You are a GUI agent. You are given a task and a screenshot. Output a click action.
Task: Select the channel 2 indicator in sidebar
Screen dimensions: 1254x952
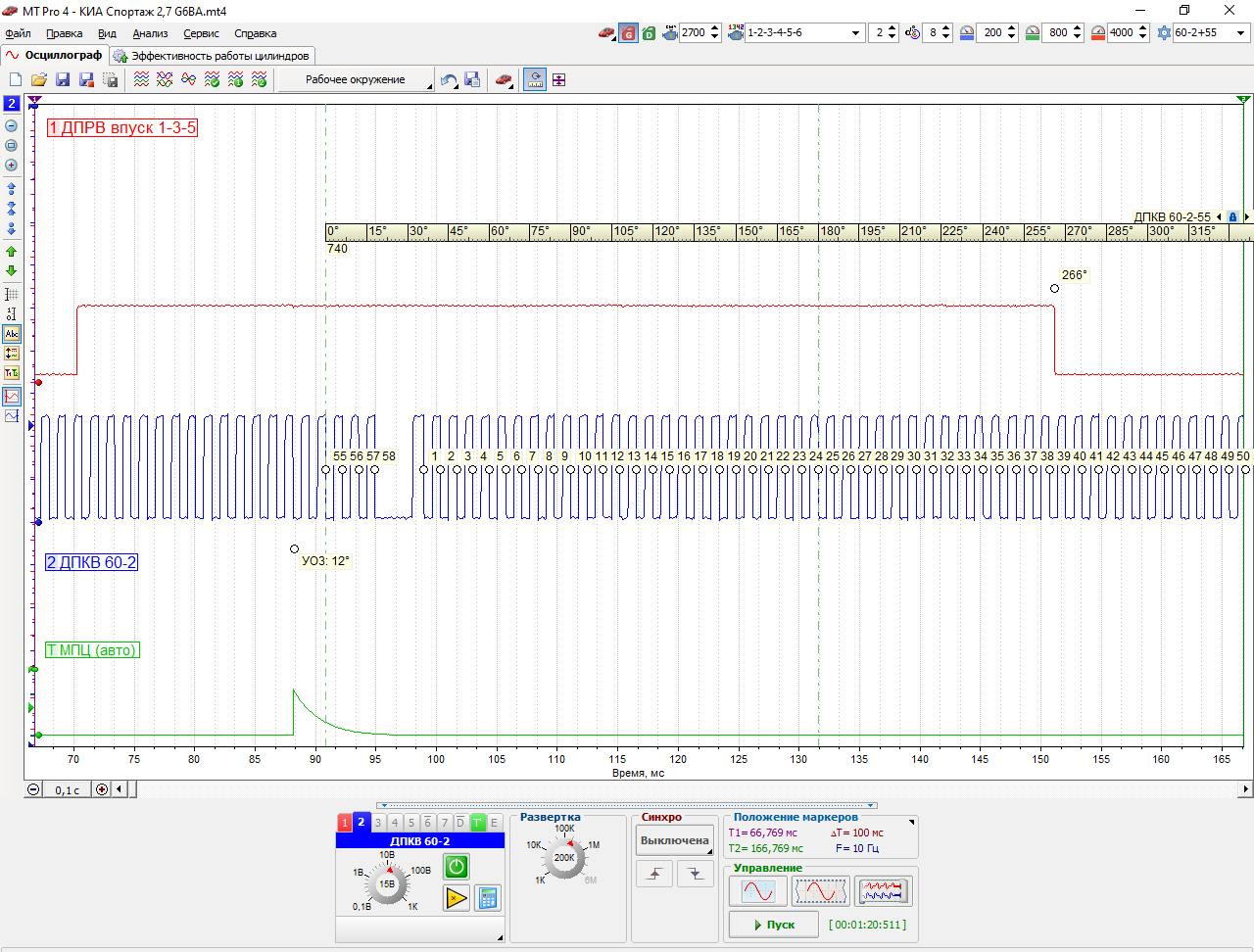pyautogui.click(x=12, y=103)
